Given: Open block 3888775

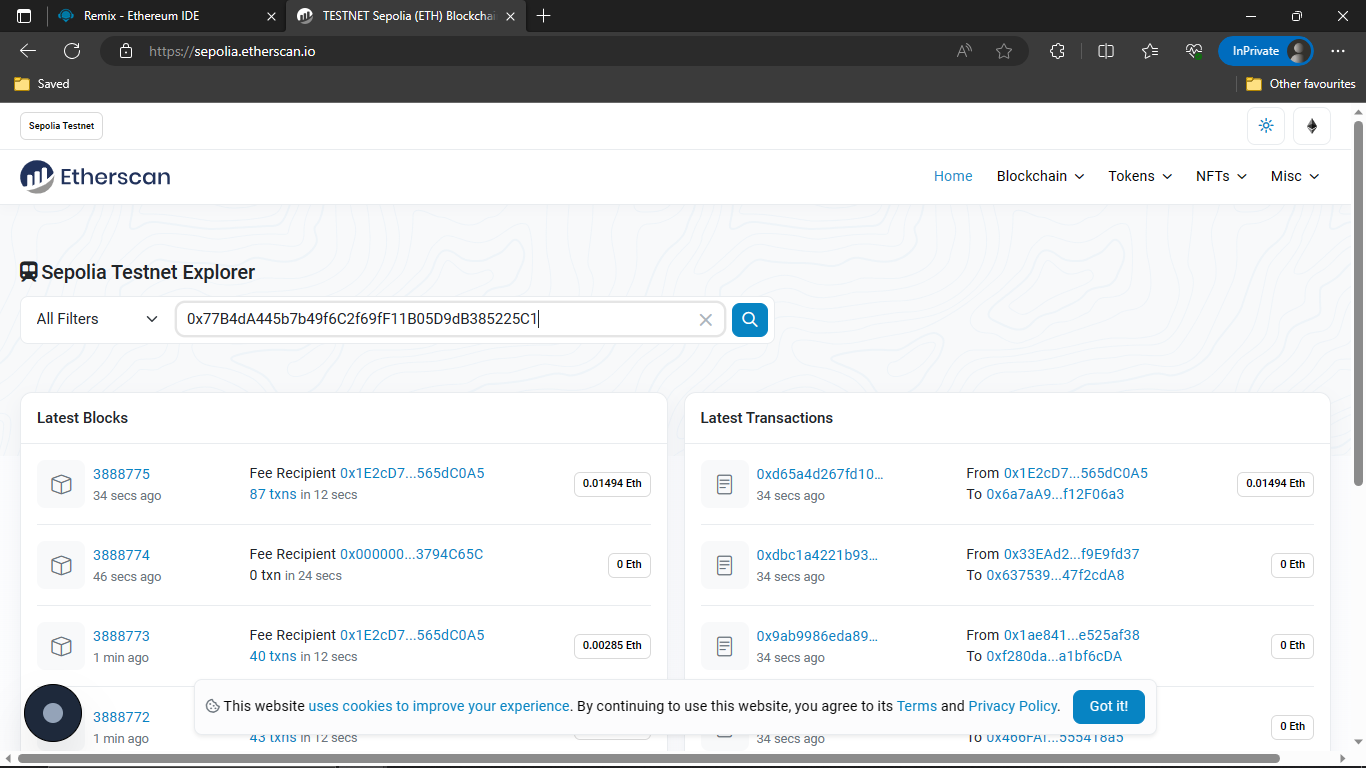Looking at the screenshot, I should coord(121,474).
